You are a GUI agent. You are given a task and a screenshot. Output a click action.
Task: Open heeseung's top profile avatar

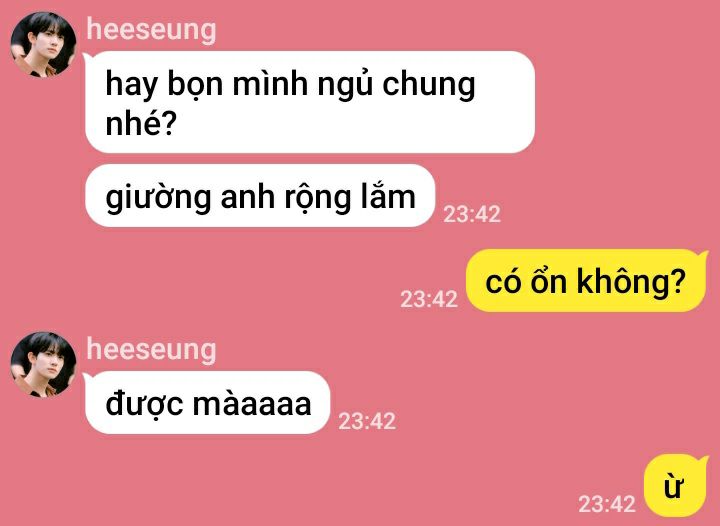(x=44, y=44)
